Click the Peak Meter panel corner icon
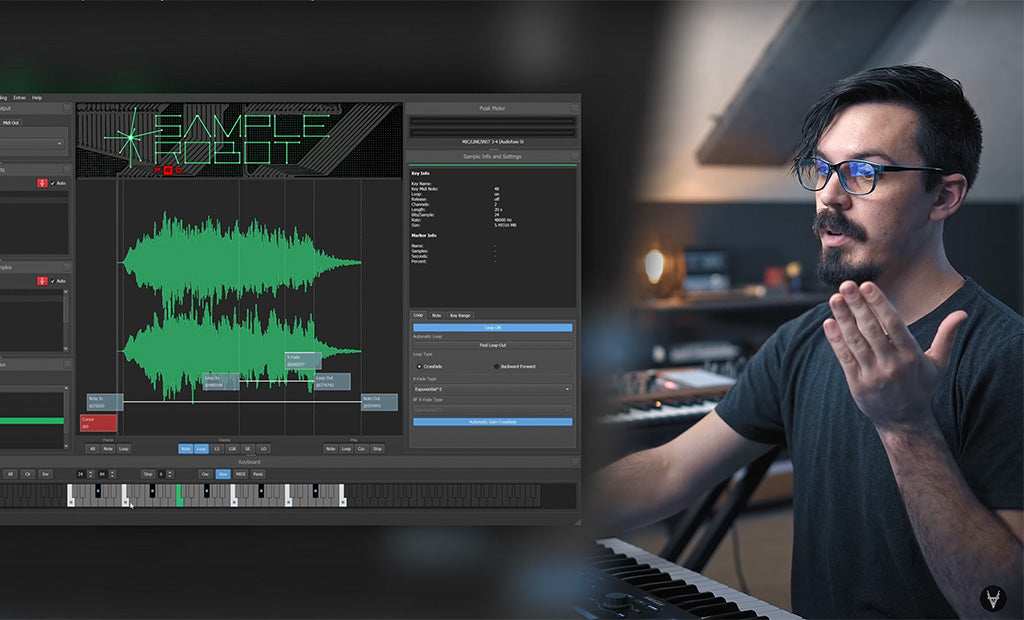Screen dimensions: 1024x620 575,107
